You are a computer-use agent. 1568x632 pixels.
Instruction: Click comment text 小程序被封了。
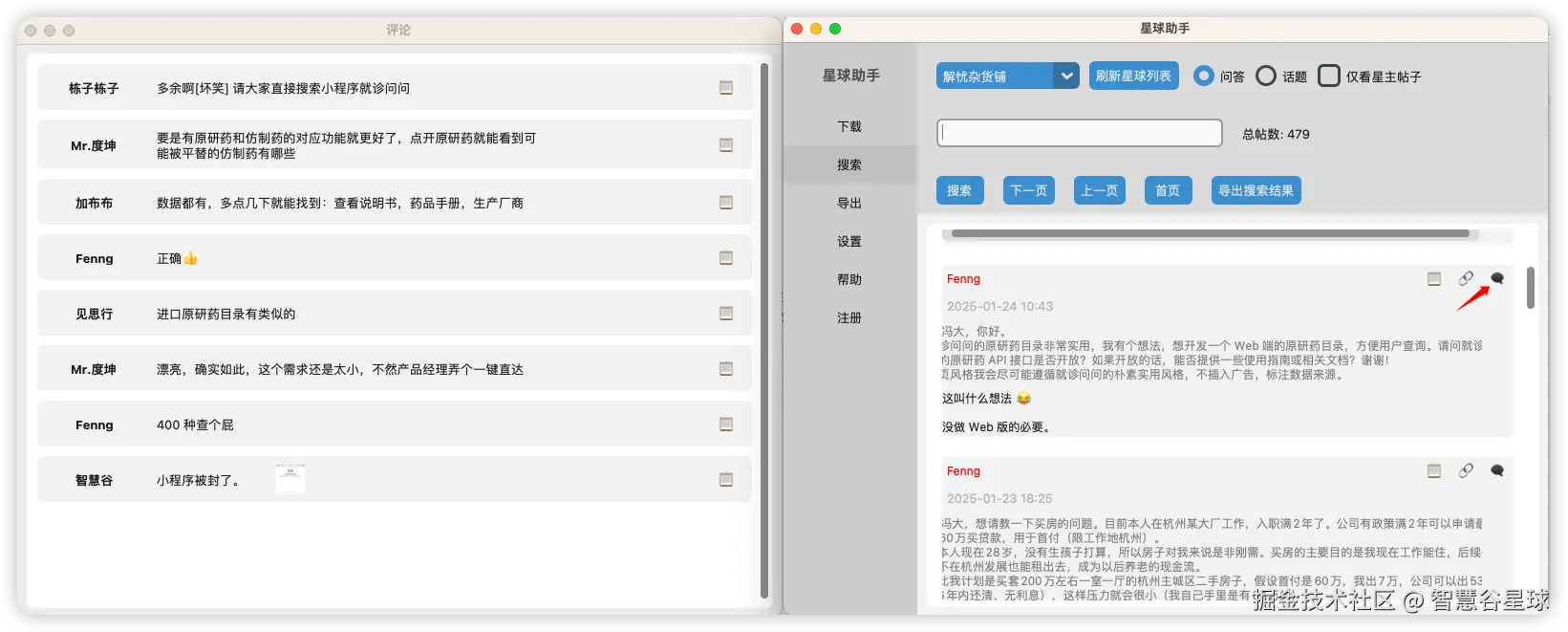pos(199,480)
